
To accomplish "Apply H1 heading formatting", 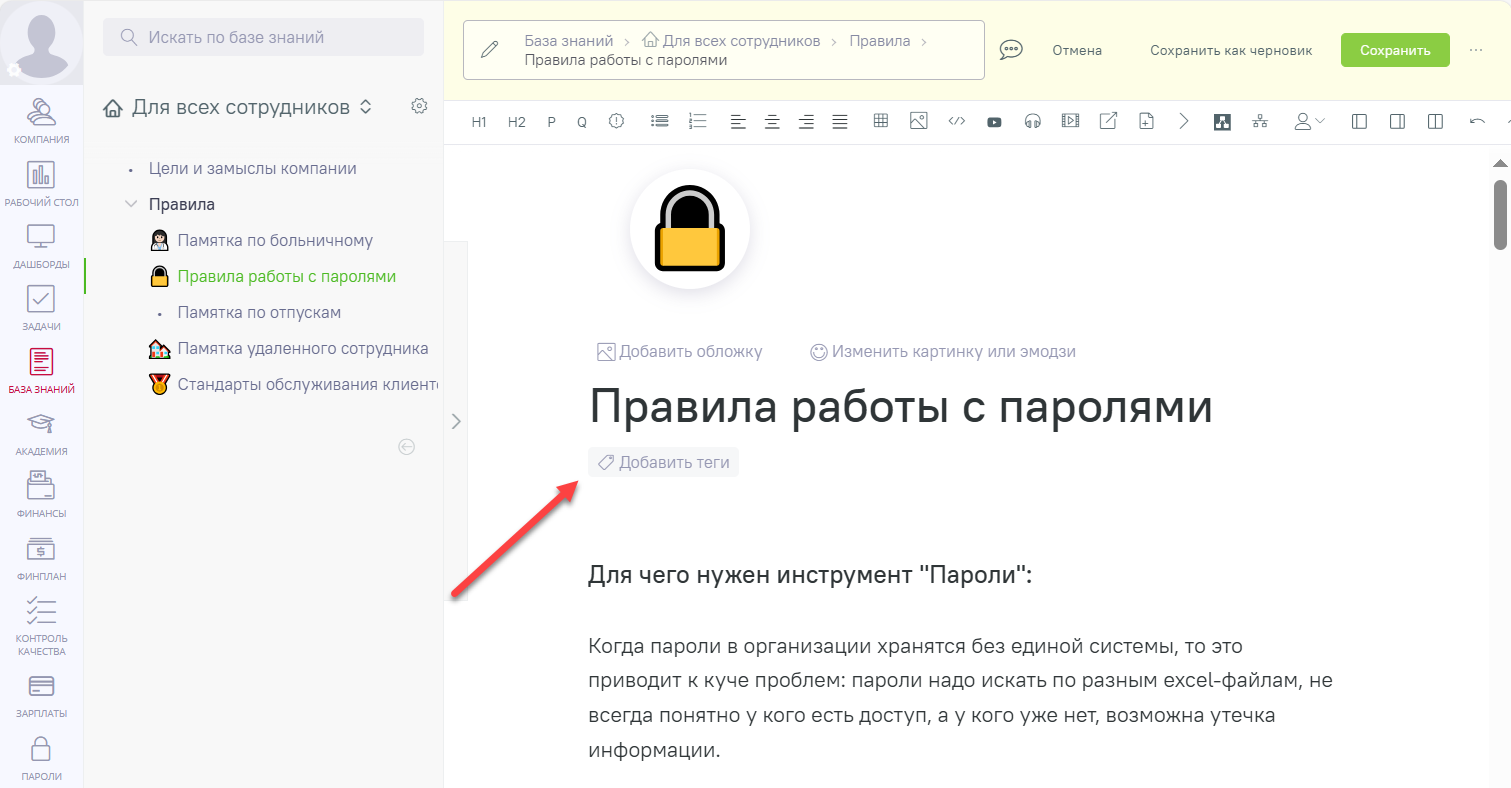I will pyautogui.click(x=478, y=121).
